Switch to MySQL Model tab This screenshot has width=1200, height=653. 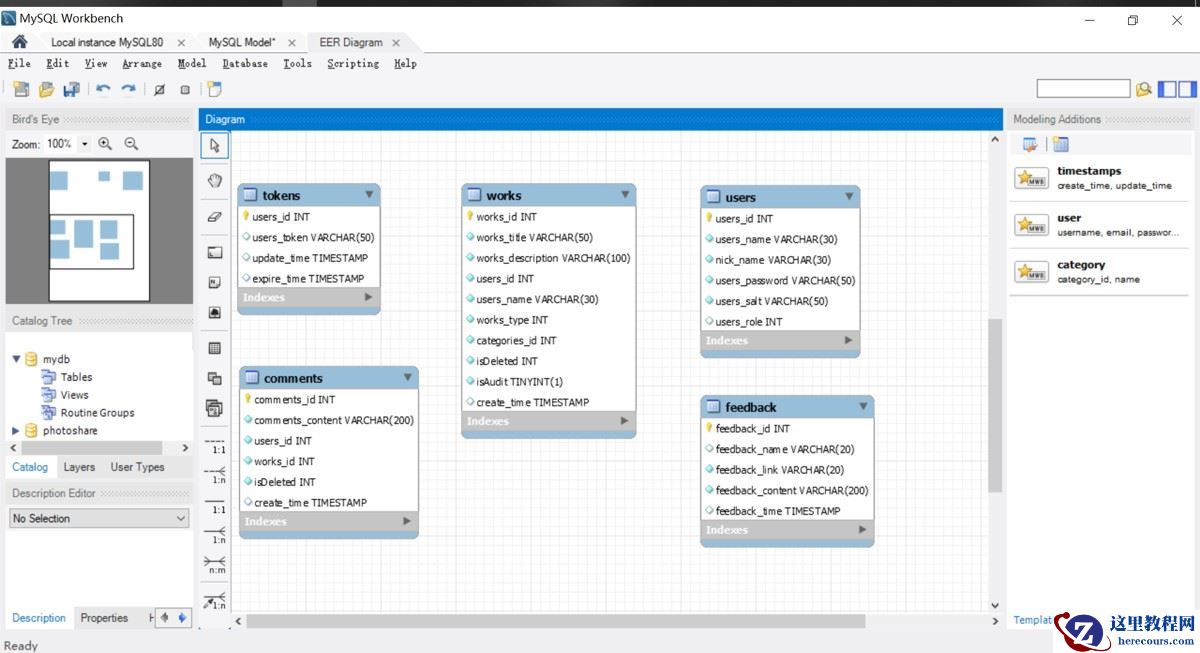pos(242,42)
